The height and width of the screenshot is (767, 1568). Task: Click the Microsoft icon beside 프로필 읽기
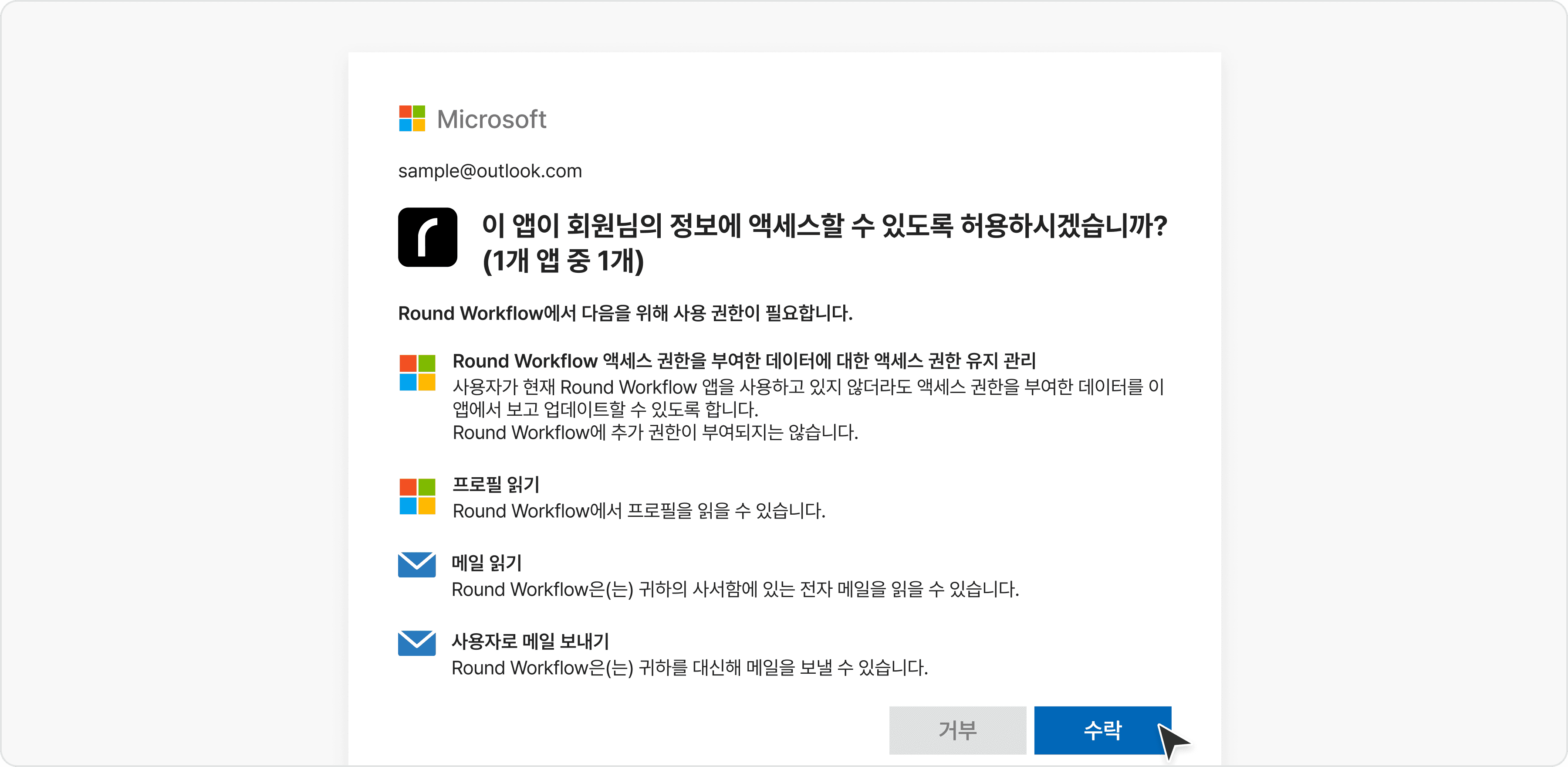pos(418,496)
